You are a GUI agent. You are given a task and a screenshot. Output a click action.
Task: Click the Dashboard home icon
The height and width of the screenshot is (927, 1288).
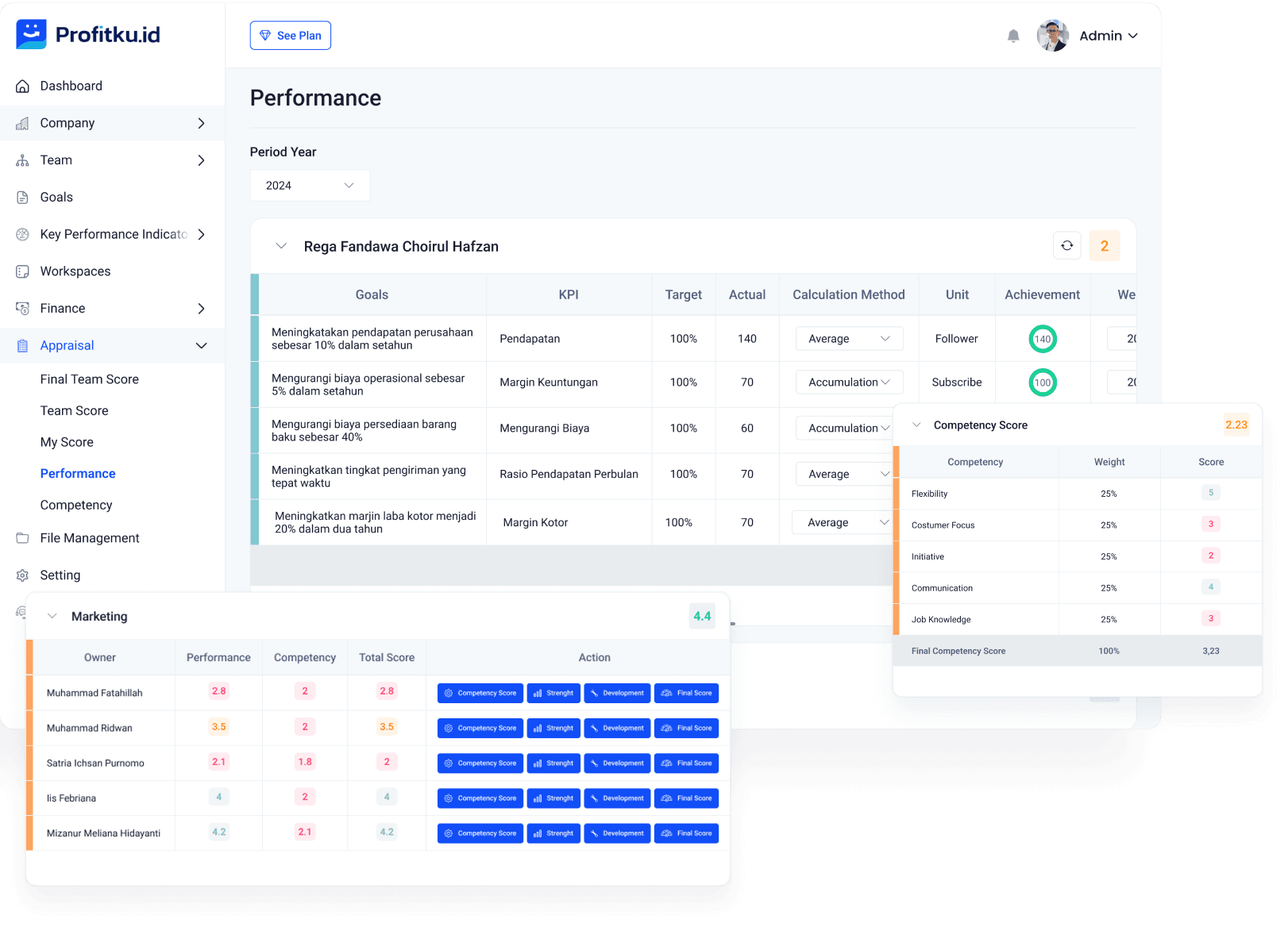point(22,87)
